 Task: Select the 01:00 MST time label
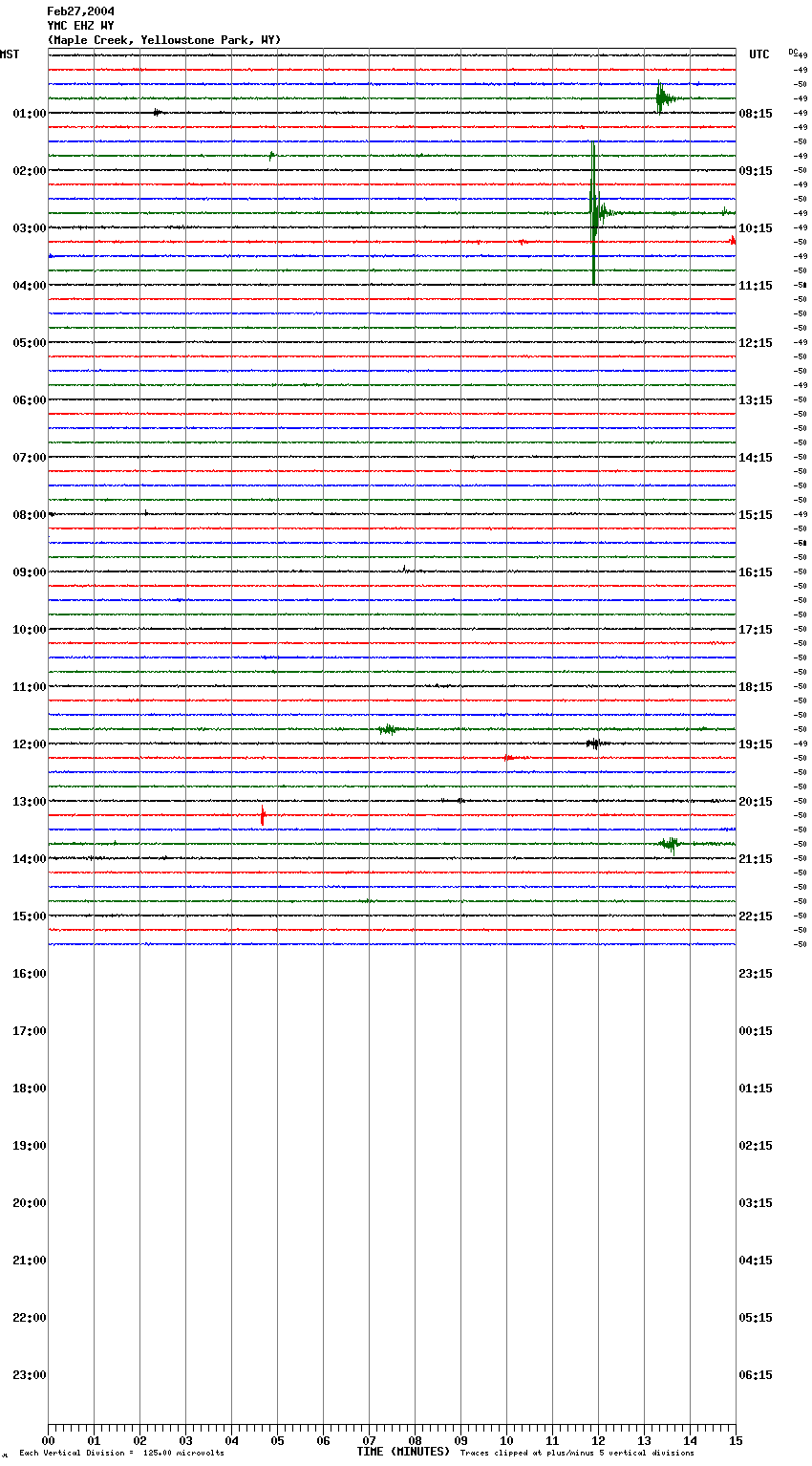point(30,114)
